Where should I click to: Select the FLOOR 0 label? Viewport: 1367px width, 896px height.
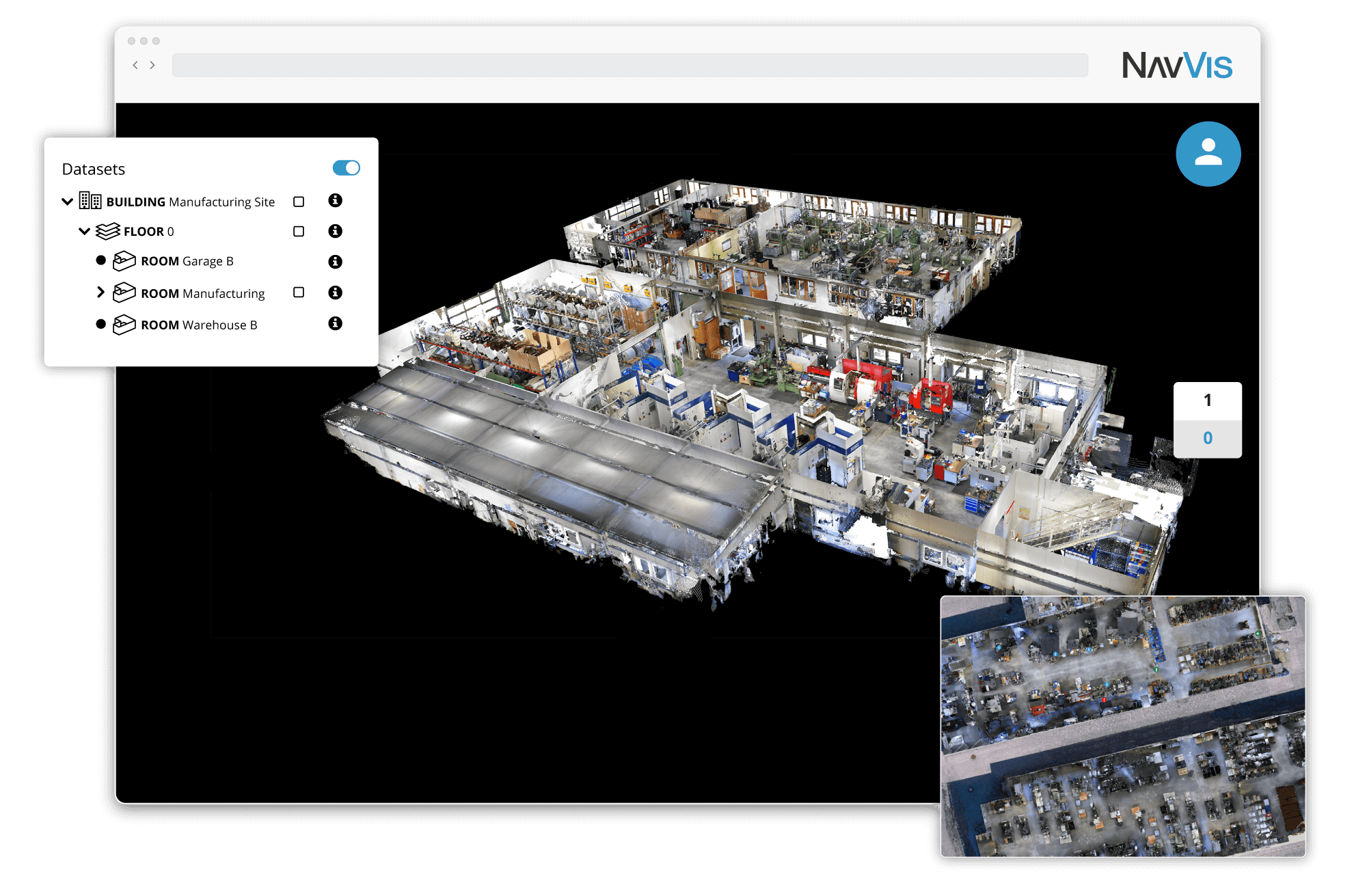tap(149, 232)
